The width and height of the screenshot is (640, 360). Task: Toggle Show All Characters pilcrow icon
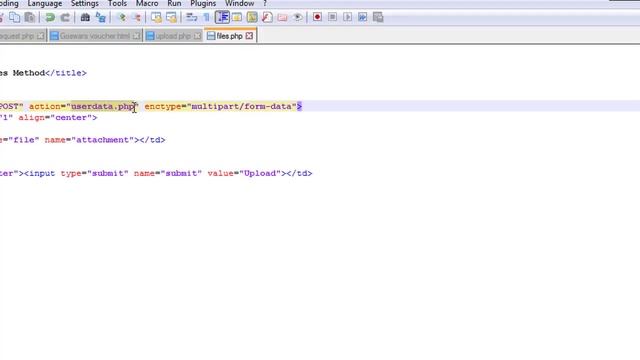(x=207, y=17)
